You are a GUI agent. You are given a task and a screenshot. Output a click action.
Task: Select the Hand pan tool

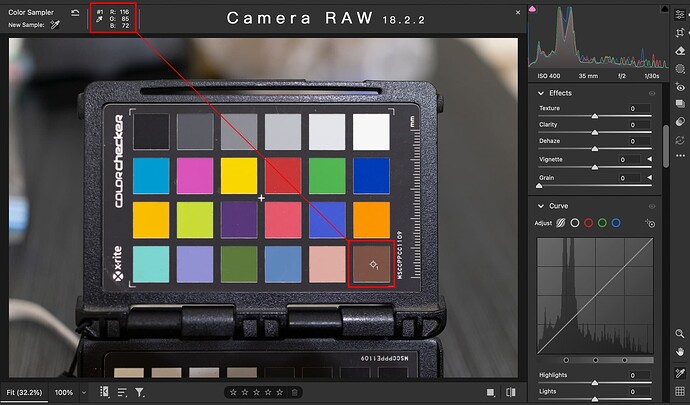[680, 352]
